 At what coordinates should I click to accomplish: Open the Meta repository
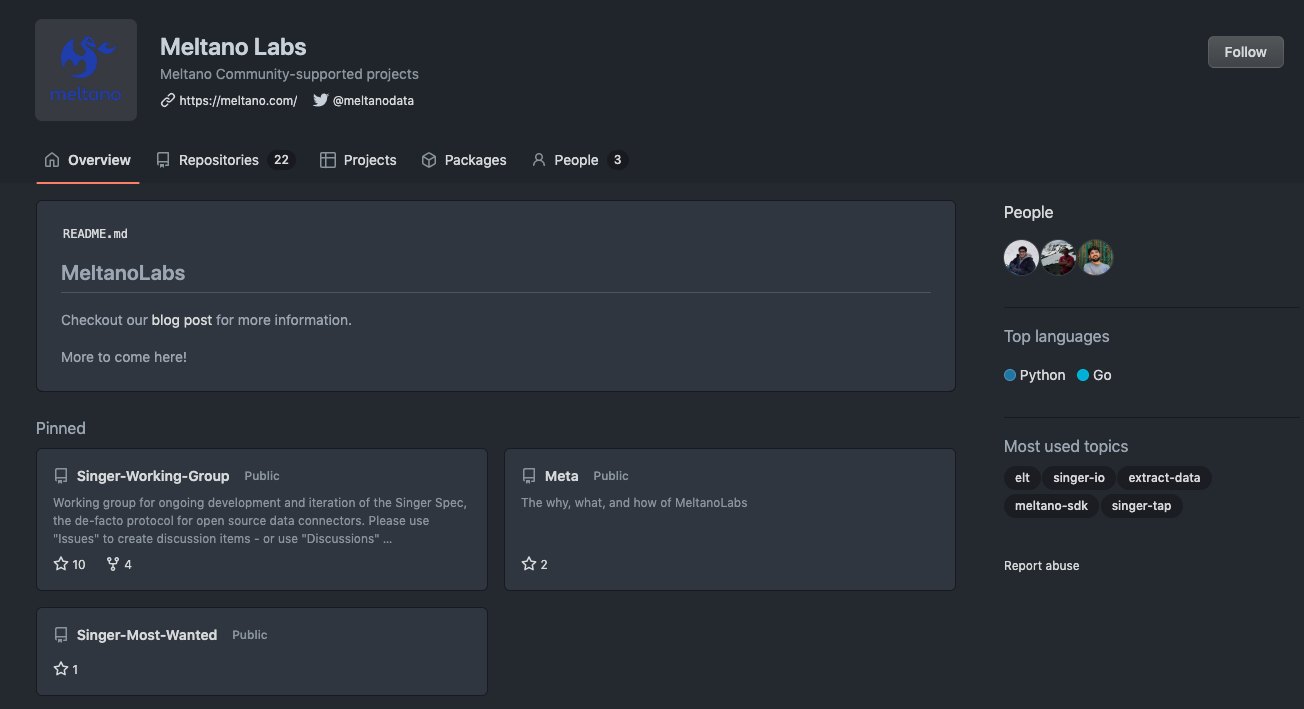click(x=562, y=476)
